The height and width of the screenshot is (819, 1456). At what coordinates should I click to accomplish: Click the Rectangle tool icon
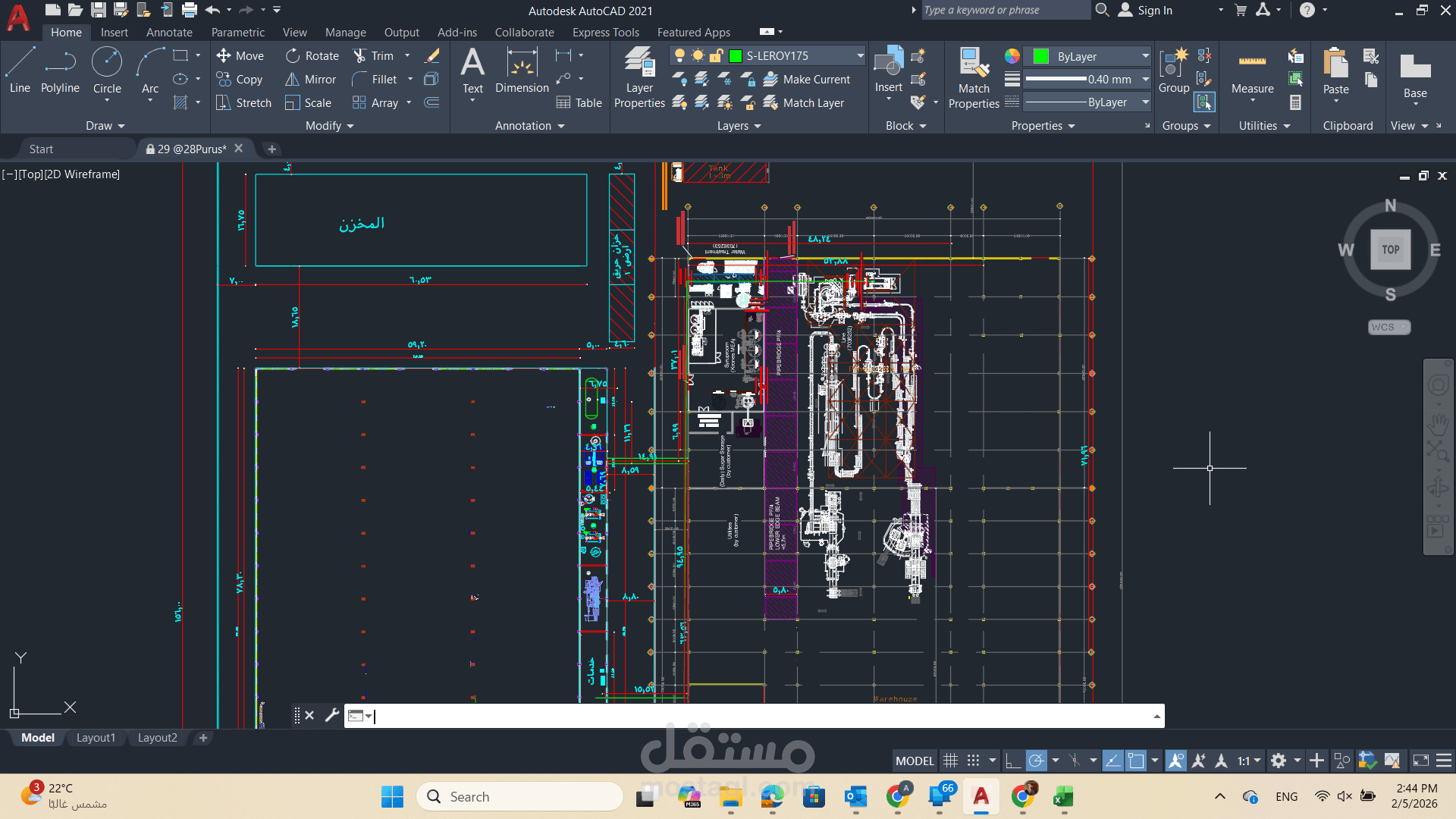(x=180, y=55)
